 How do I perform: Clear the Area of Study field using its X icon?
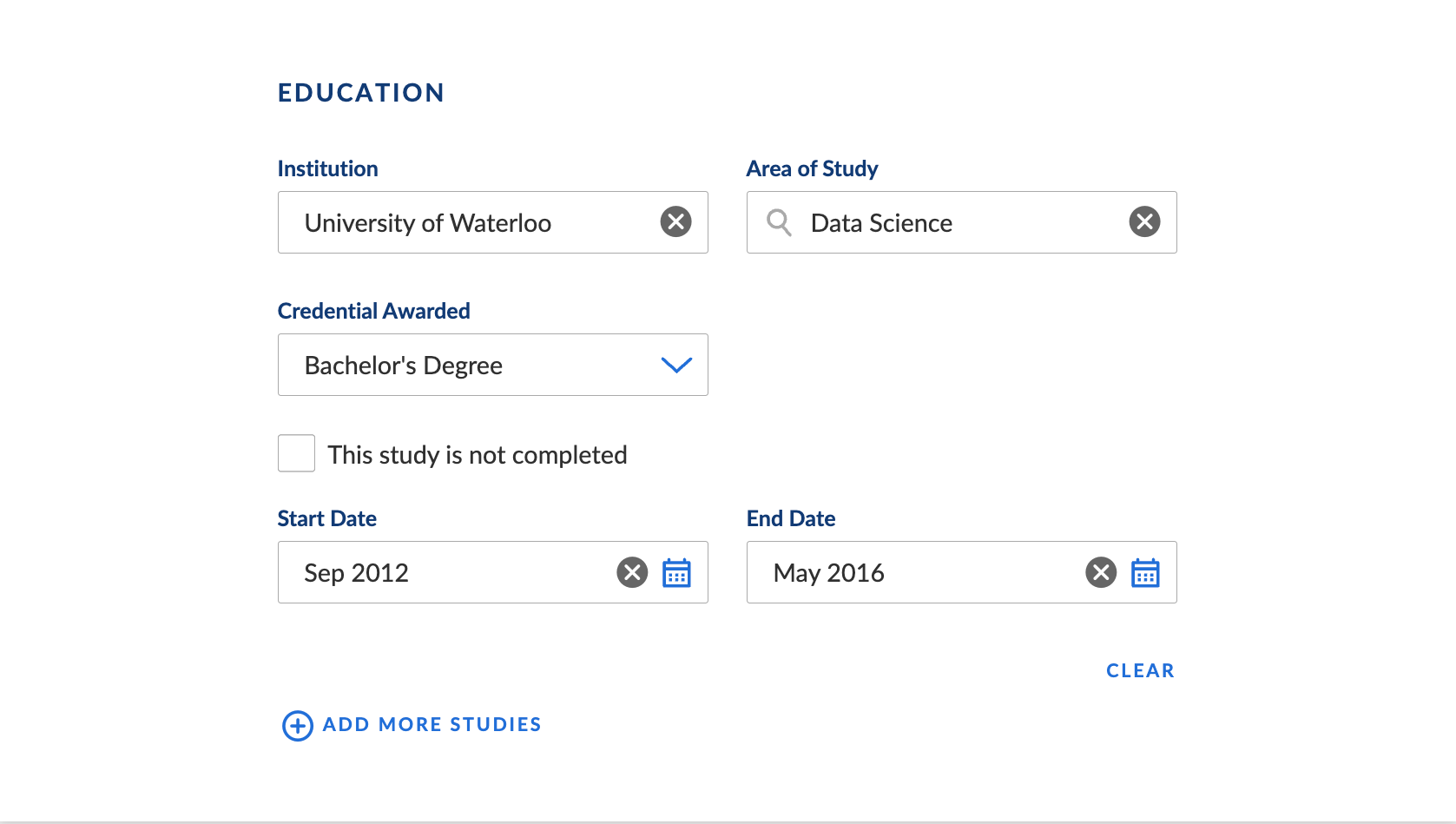1144,221
